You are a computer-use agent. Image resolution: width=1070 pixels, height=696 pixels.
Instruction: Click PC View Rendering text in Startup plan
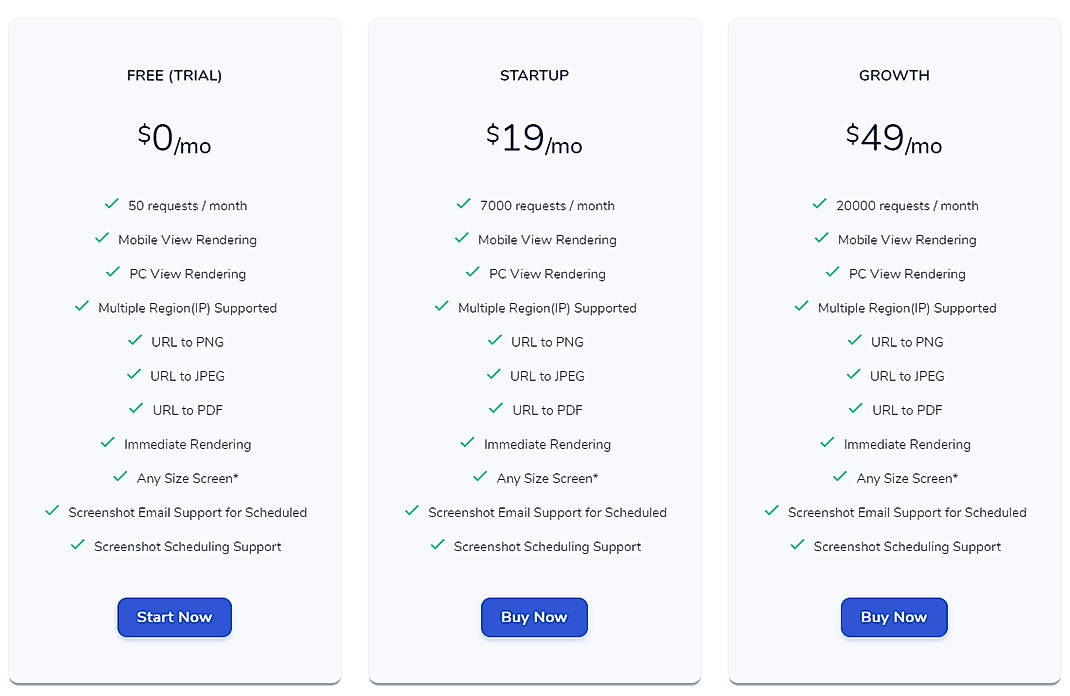[x=546, y=273]
